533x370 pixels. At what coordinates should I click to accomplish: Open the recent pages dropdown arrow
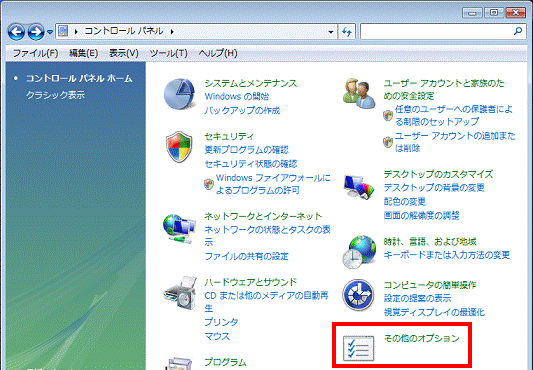50,32
